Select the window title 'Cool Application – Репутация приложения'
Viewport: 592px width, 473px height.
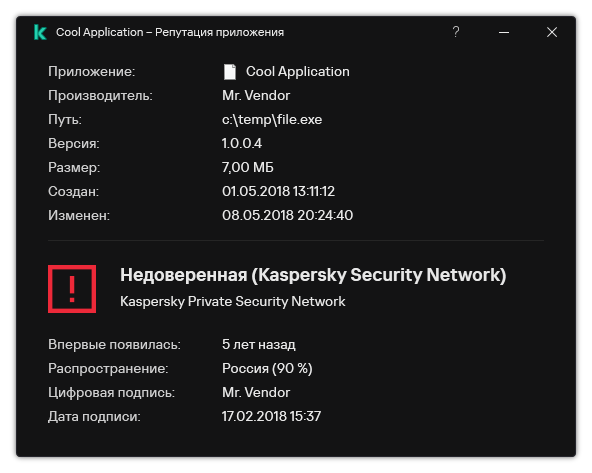pos(170,32)
